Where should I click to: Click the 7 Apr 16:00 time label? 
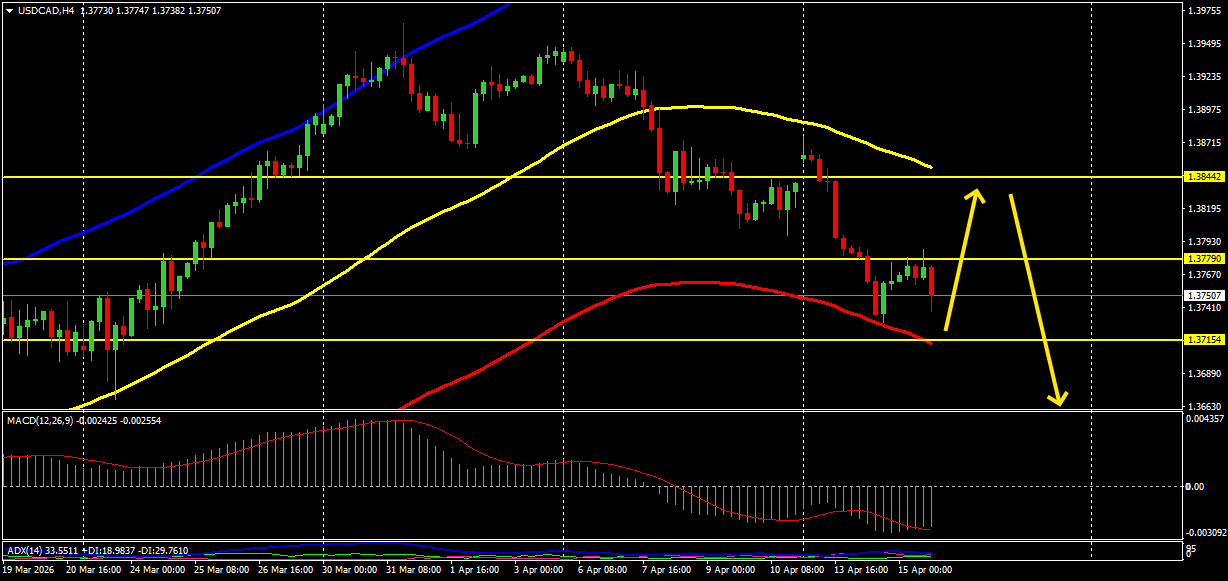tap(667, 570)
